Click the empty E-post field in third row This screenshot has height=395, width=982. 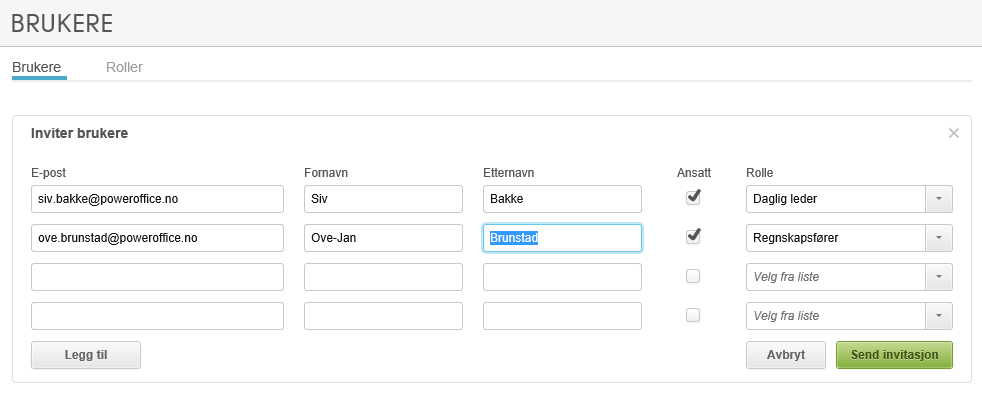(157, 277)
